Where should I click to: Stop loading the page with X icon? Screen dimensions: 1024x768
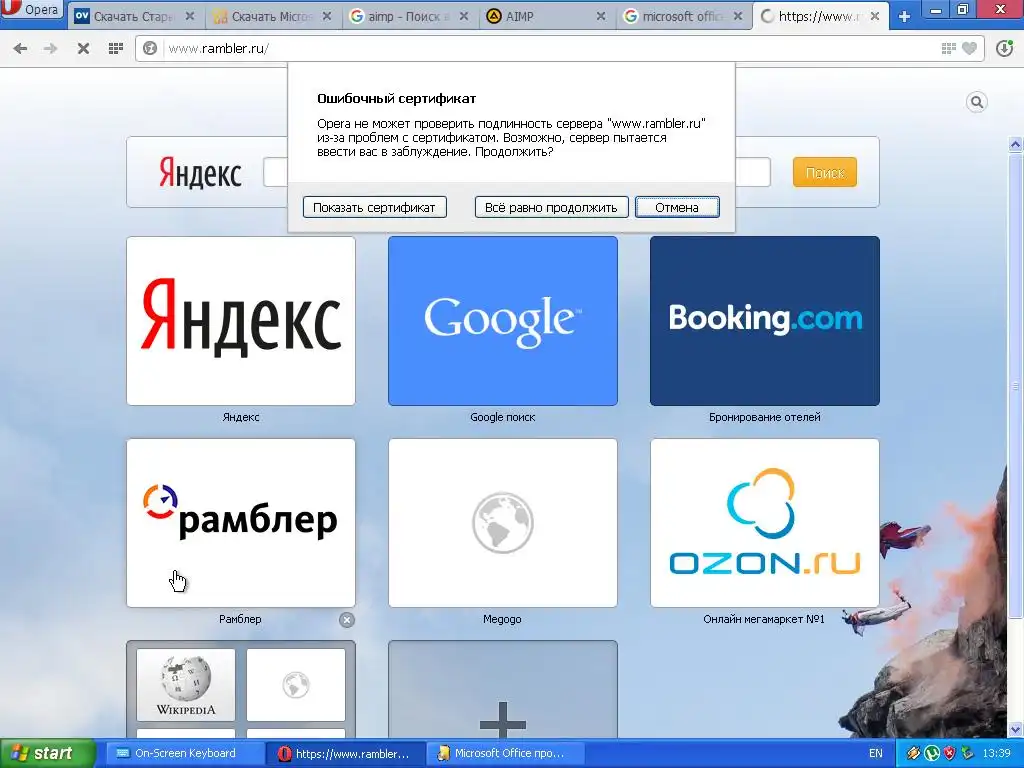pyautogui.click(x=83, y=48)
